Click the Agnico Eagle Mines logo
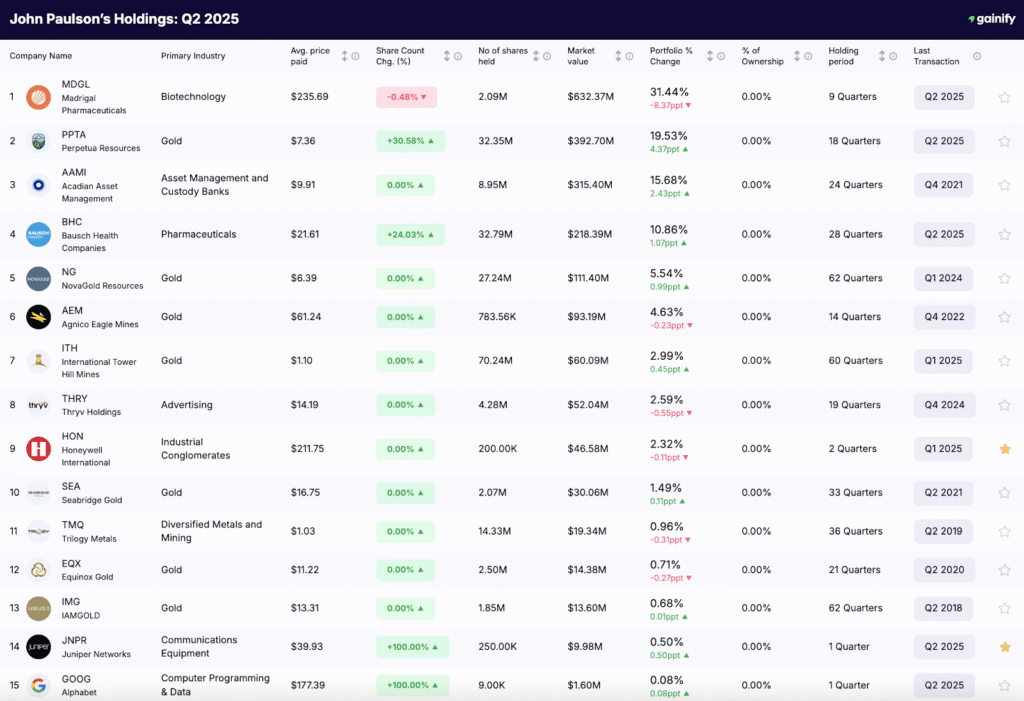The width and height of the screenshot is (1024, 701). point(39,317)
